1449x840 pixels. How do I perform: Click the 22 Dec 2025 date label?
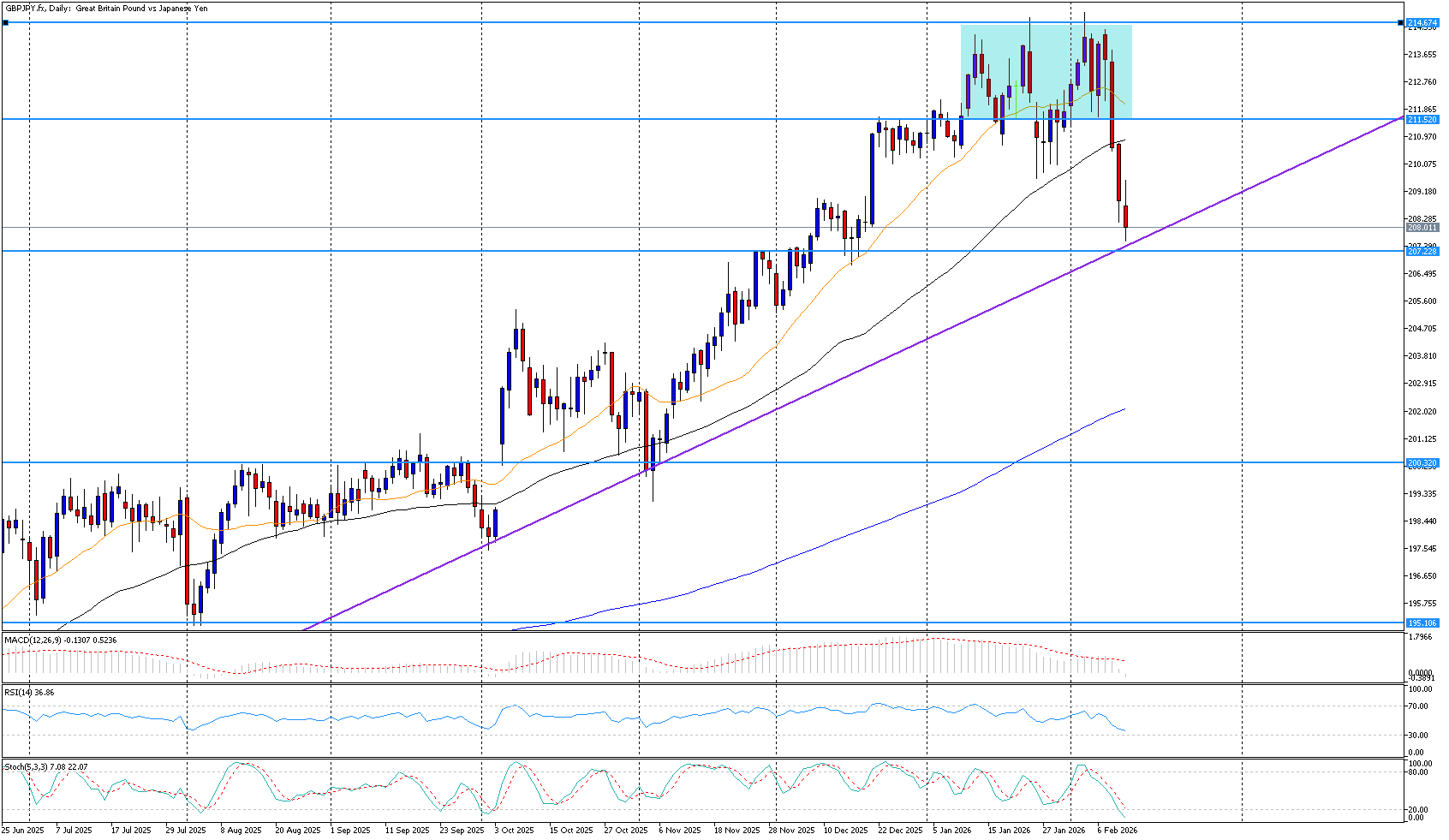(901, 830)
